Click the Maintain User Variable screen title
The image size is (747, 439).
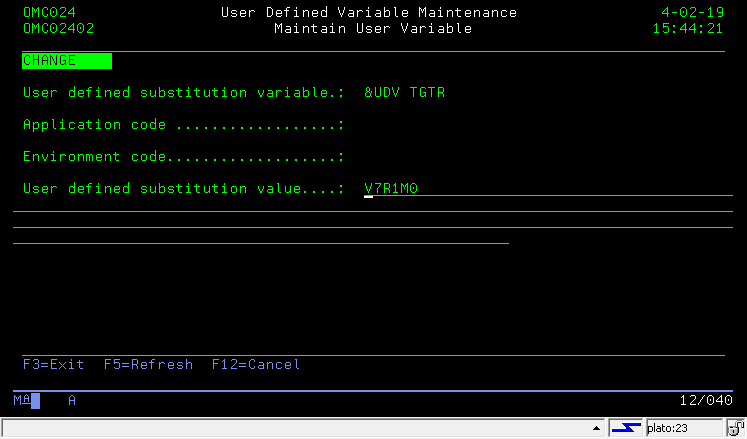372,29
